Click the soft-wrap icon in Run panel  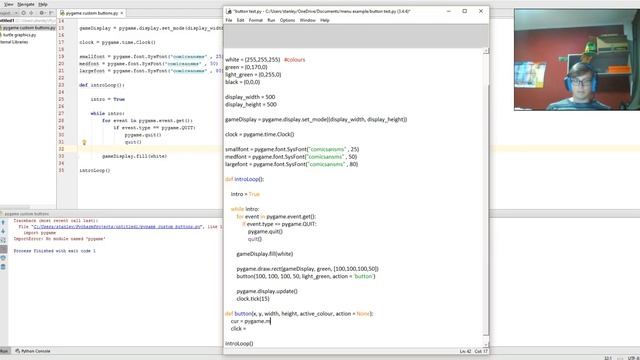pos(3,240)
